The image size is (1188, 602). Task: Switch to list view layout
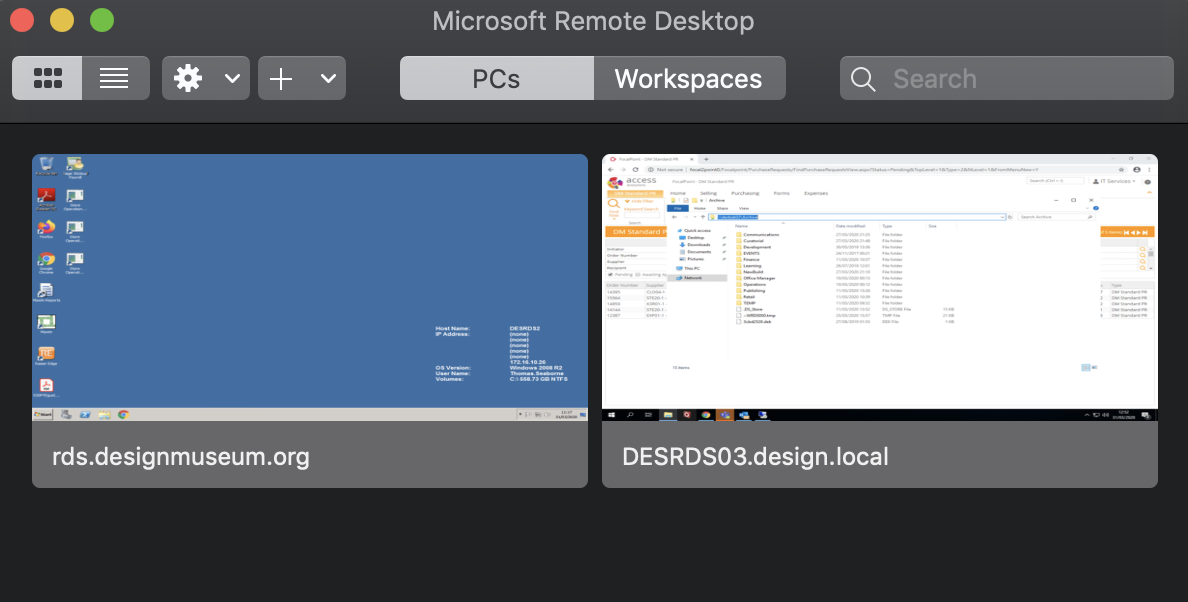click(115, 78)
